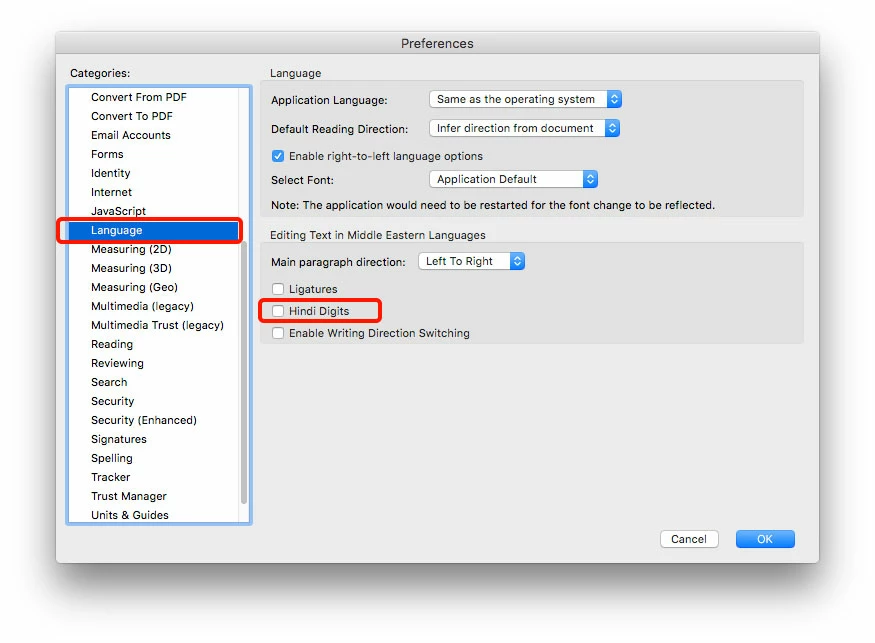Select Convert From PDF category
The width and height of the screenshot is (875, 643).
click(153, 97)
